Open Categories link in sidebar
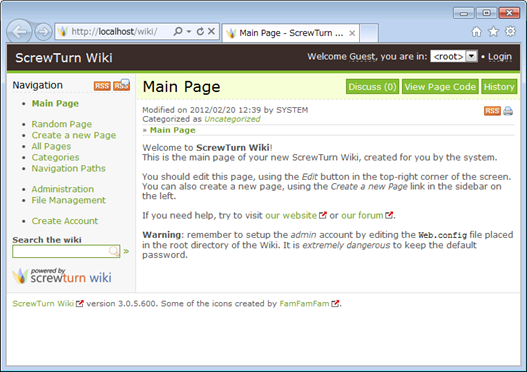This screenshot has width=527, height=372. click(55, 157)
